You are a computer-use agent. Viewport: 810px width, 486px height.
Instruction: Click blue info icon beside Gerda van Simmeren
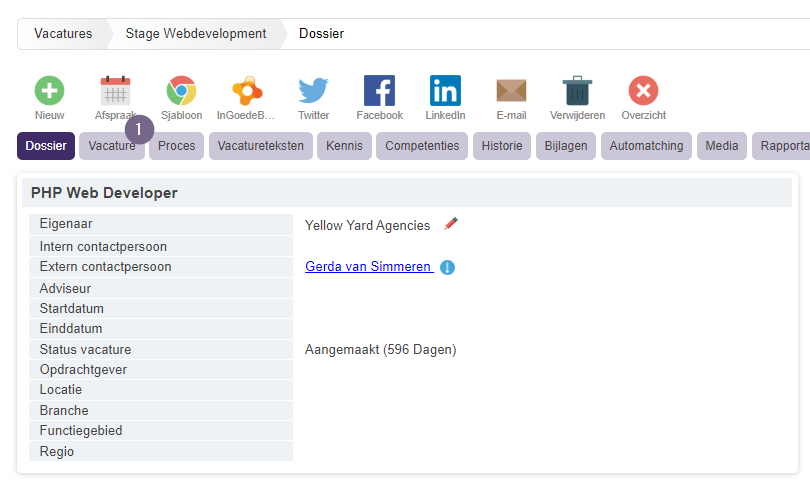click(447, 267)
